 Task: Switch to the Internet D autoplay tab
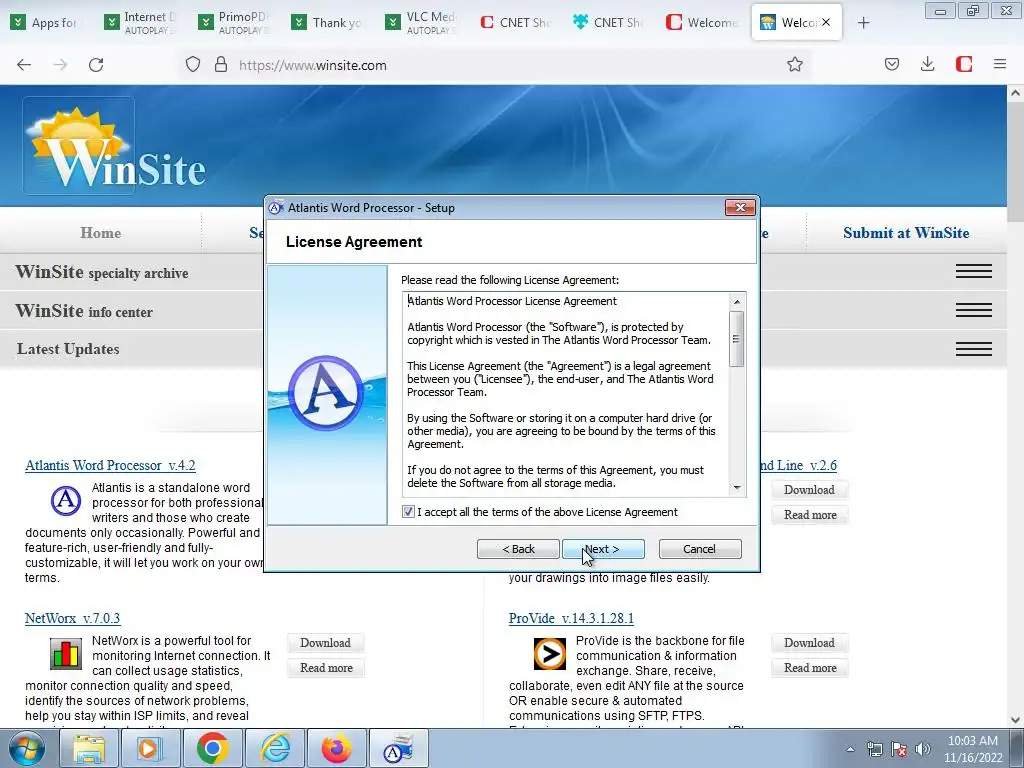coord(140,23)
